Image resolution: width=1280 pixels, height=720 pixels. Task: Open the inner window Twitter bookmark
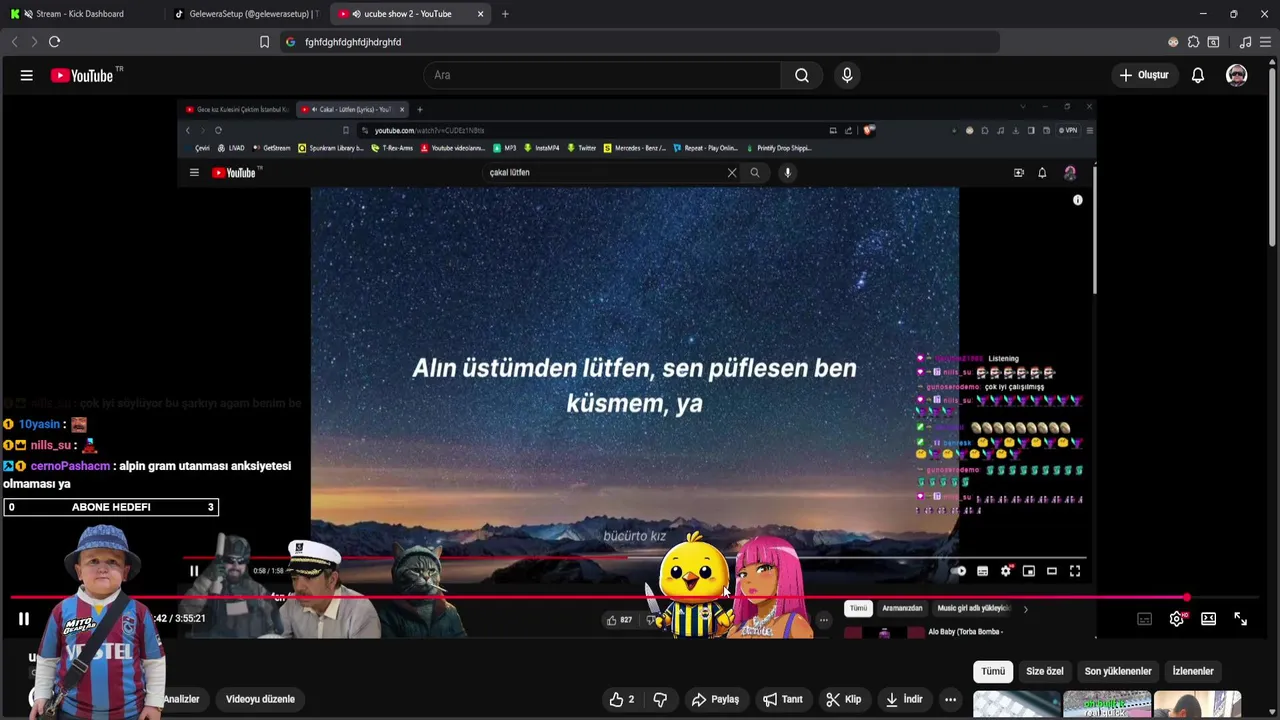581,148
